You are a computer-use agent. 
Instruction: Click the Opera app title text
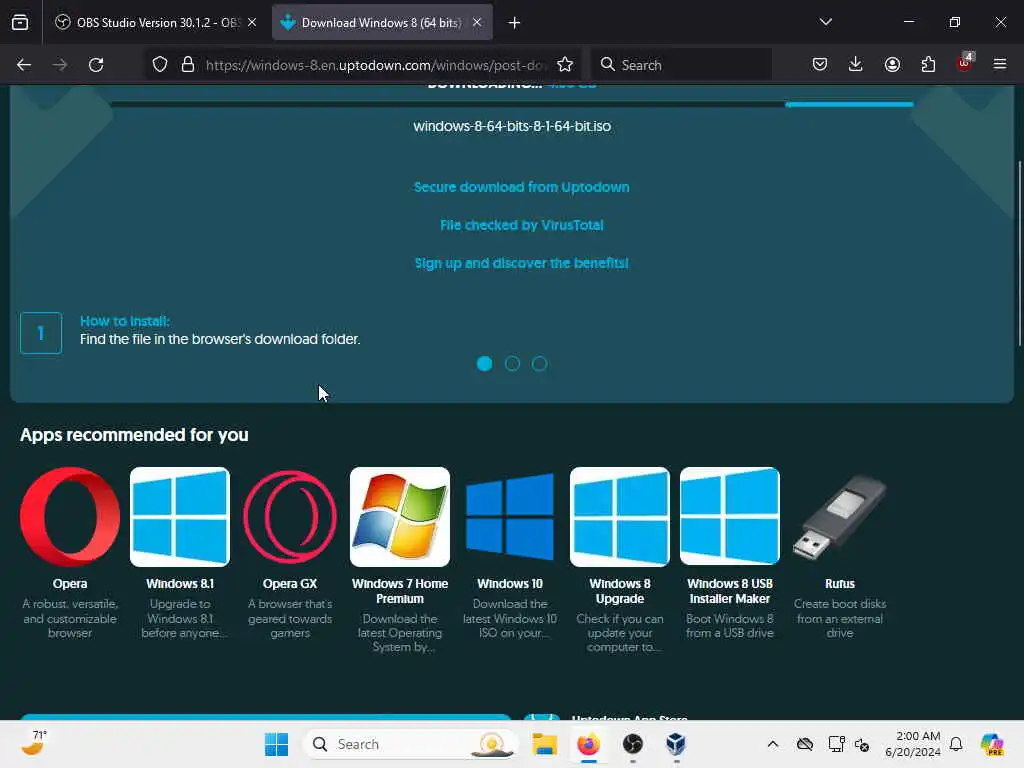click(x=70, y=584)
